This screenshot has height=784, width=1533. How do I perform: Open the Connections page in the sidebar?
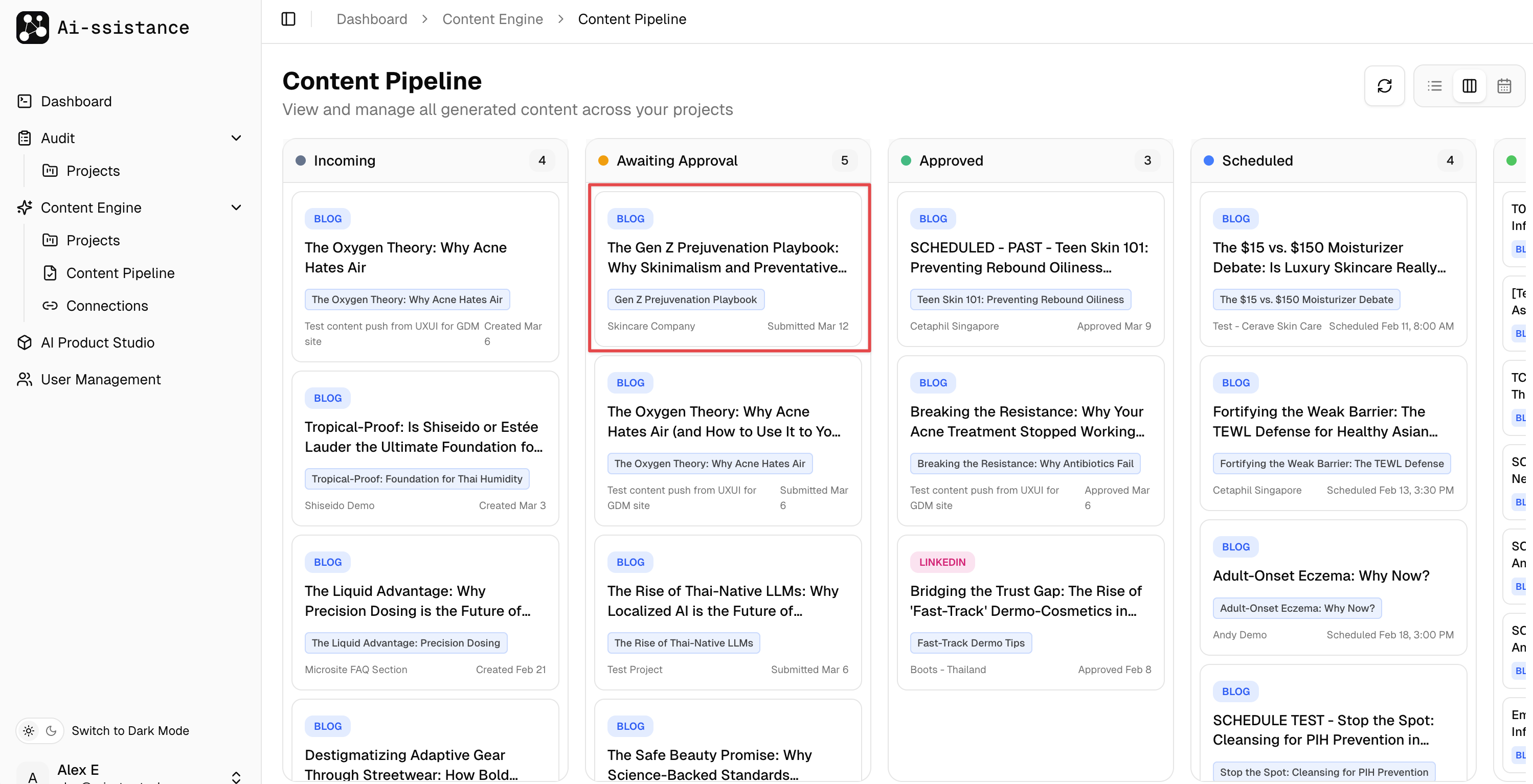coord(108,306)
